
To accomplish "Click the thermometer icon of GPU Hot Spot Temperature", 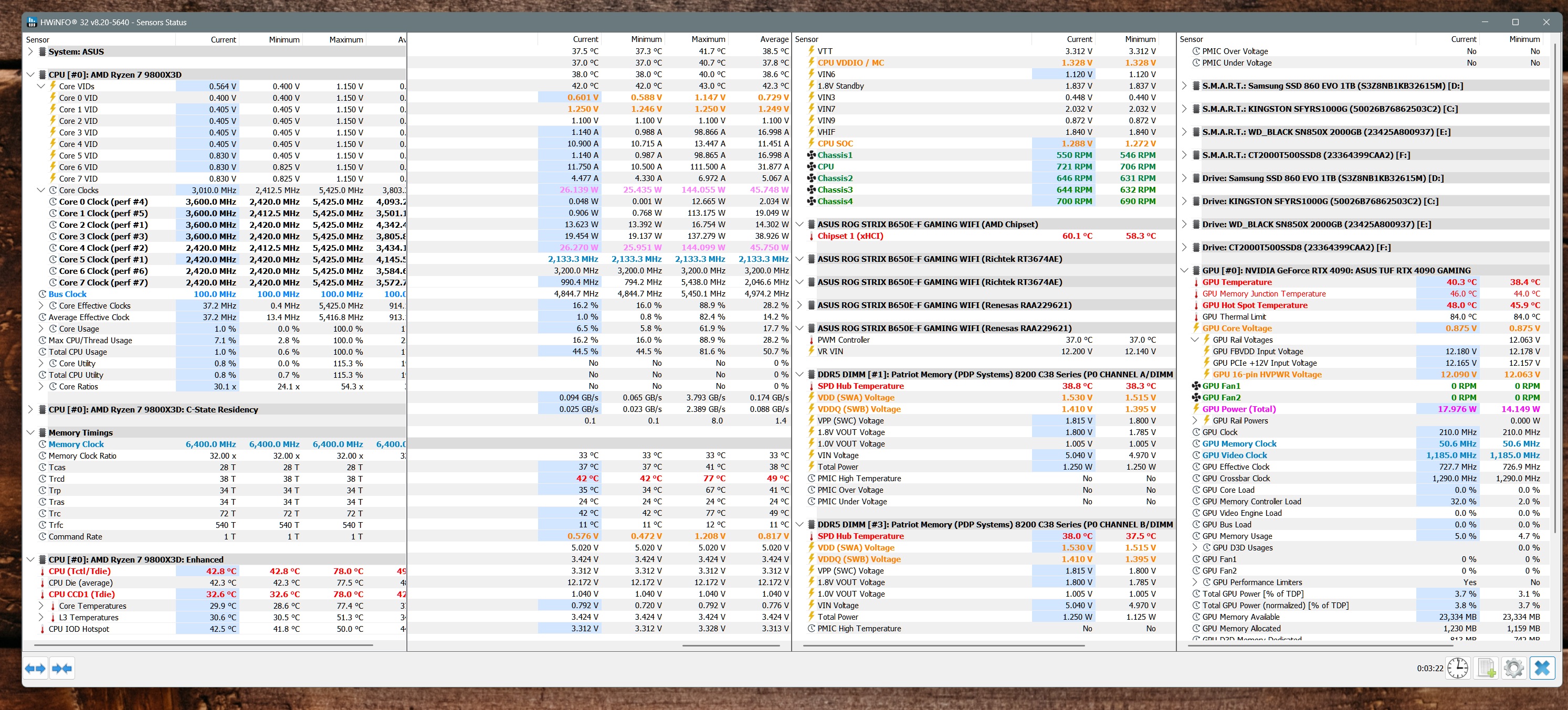I will click(x=1196, y=305).
